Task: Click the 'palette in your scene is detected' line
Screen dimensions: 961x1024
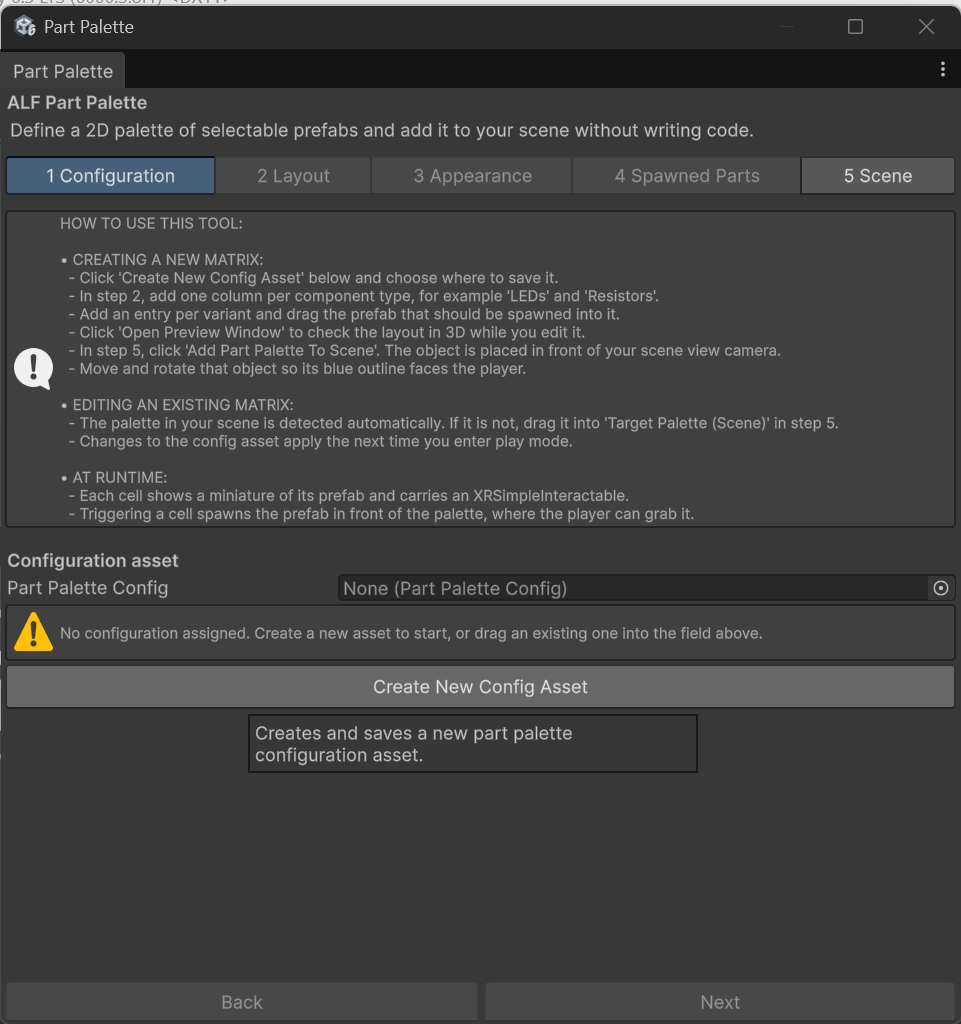Action: (454, 423)
